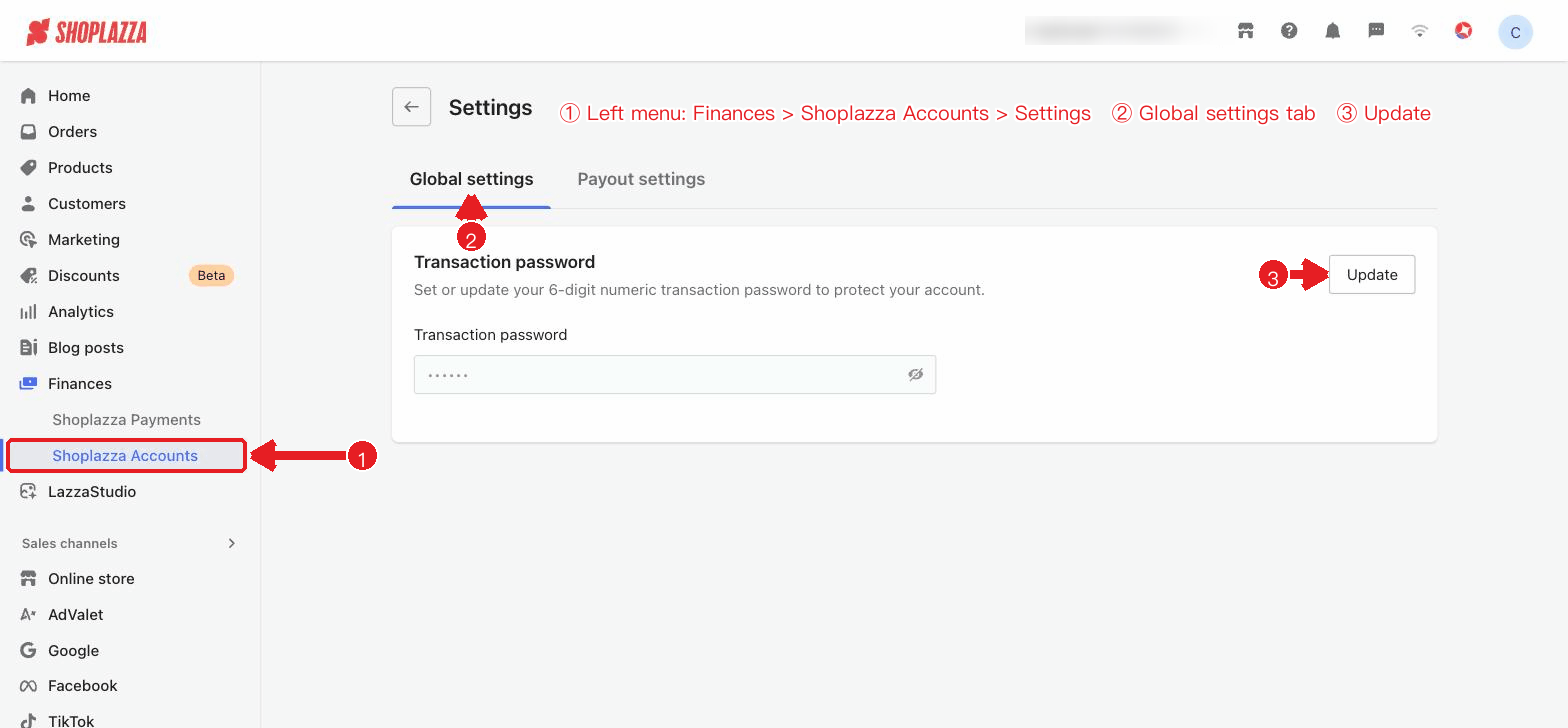Click the Shoplazza logo

86,32
